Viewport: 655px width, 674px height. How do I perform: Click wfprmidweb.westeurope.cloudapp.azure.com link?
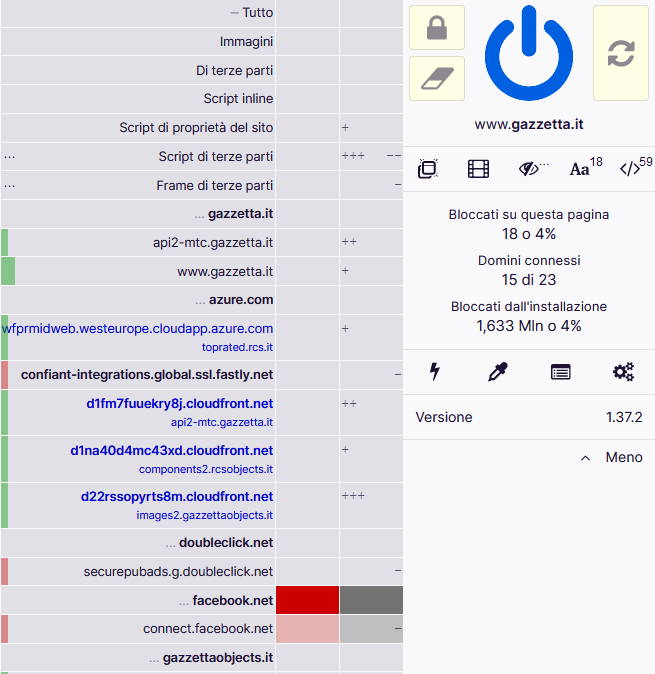[138, 328]
